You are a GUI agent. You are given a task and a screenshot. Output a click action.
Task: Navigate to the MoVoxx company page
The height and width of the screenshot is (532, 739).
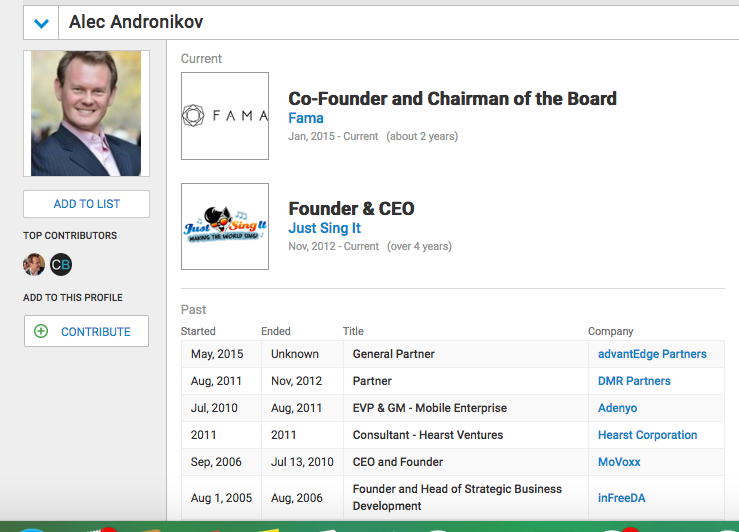coord(619,462)
